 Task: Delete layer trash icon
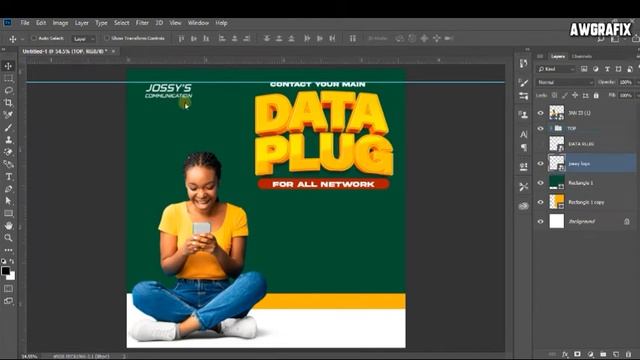click(x=629, y=354)
